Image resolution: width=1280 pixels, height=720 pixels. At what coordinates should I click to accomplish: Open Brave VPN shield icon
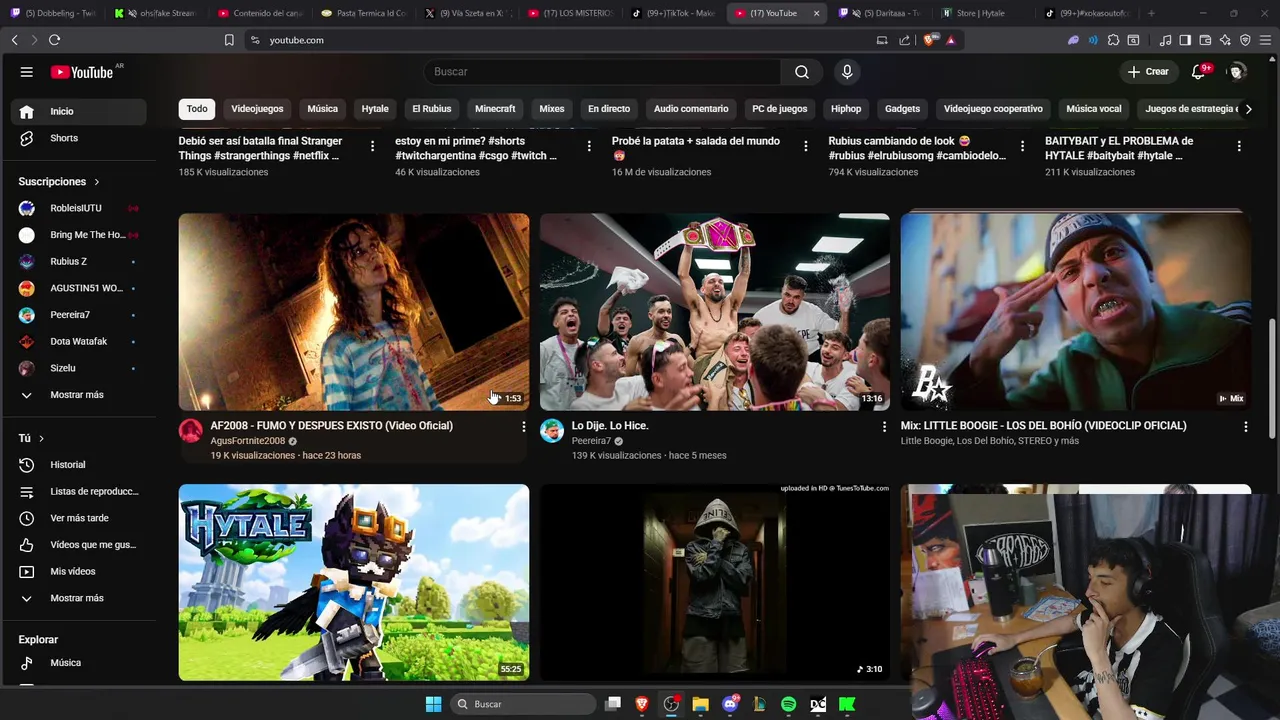[x=1245, y=40]
